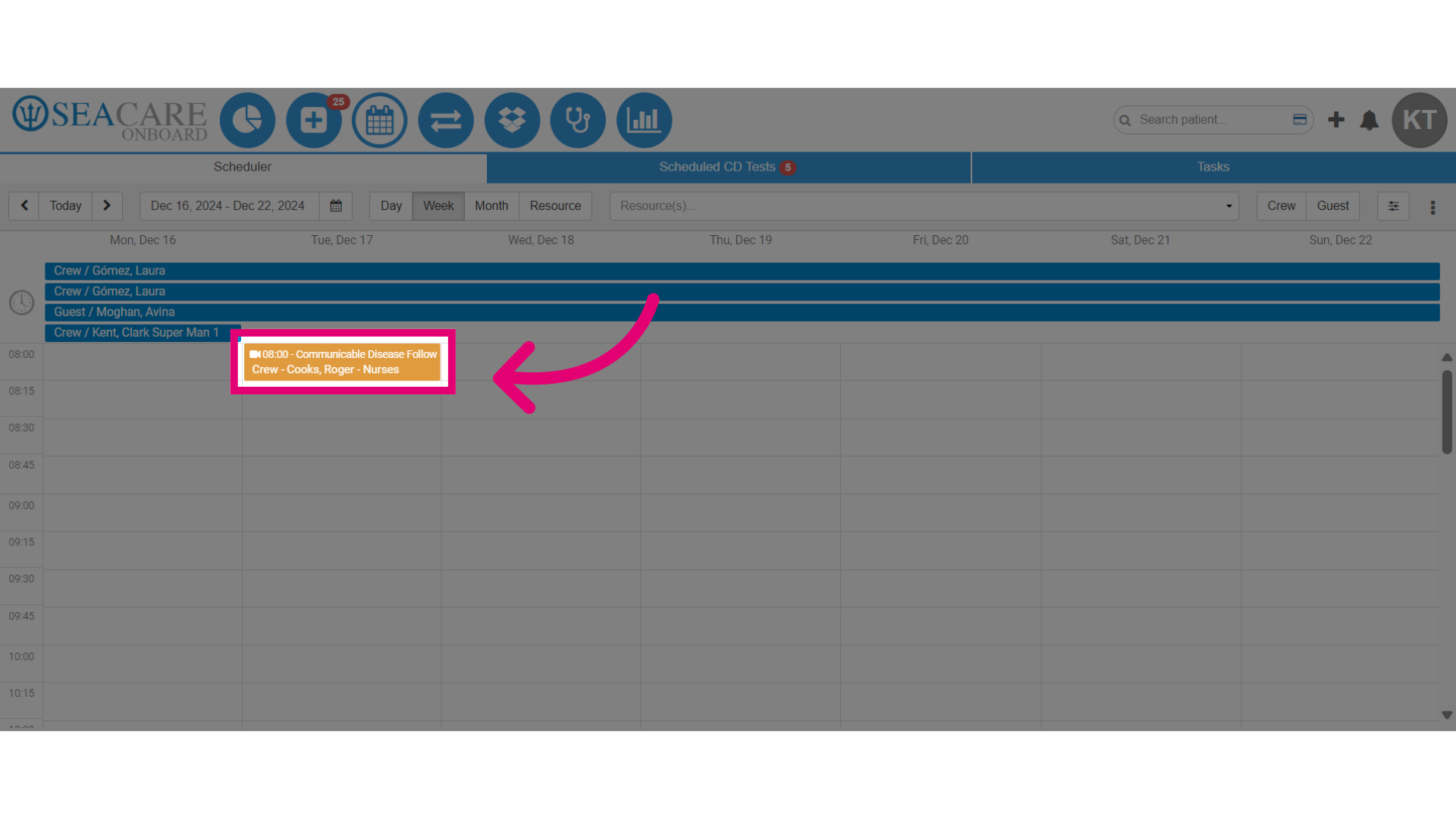Click the date range Dec 16 - Dec 22 field

click(230, 206)
